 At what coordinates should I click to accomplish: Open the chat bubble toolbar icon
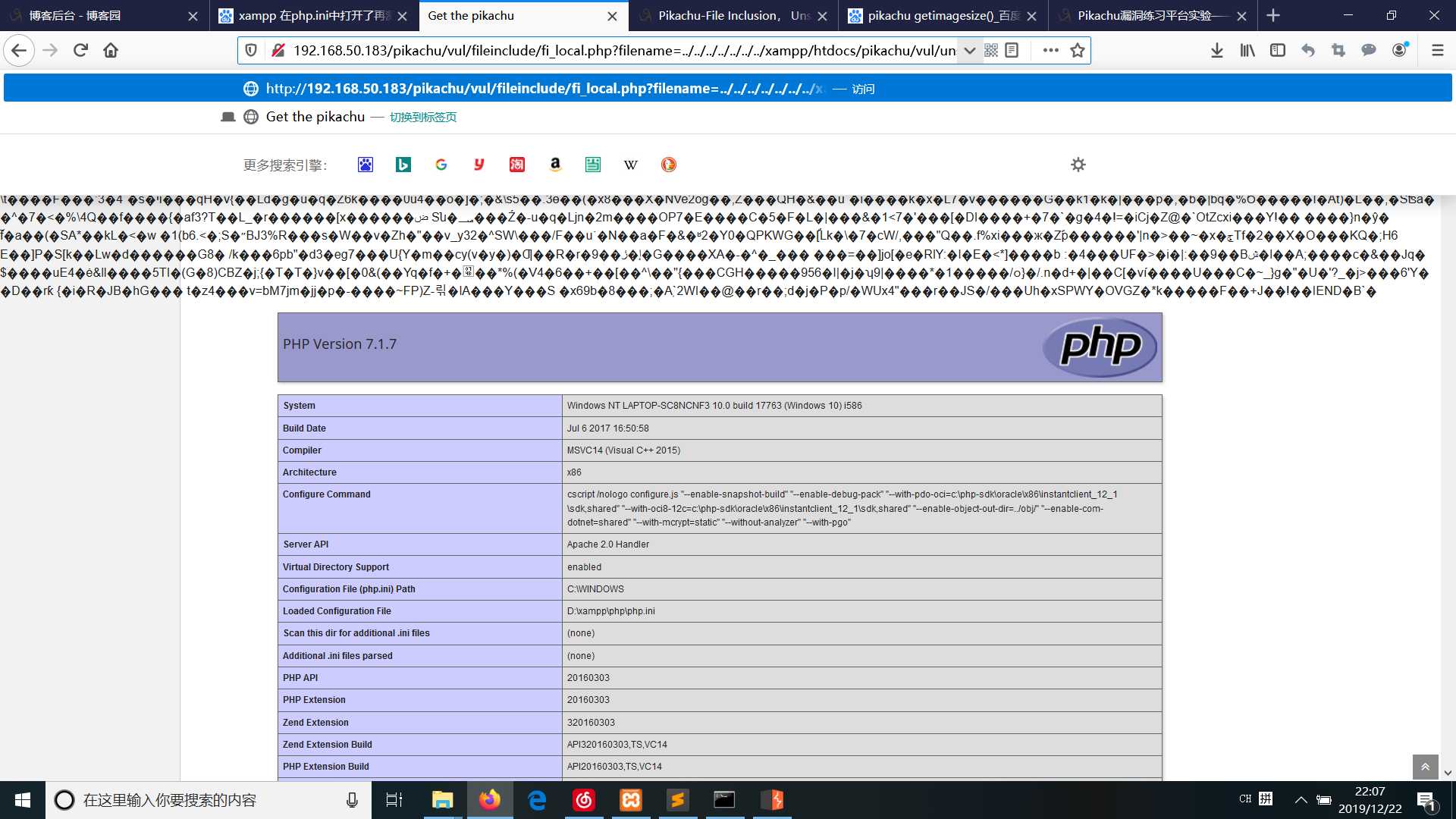[x=1368, y=51]
